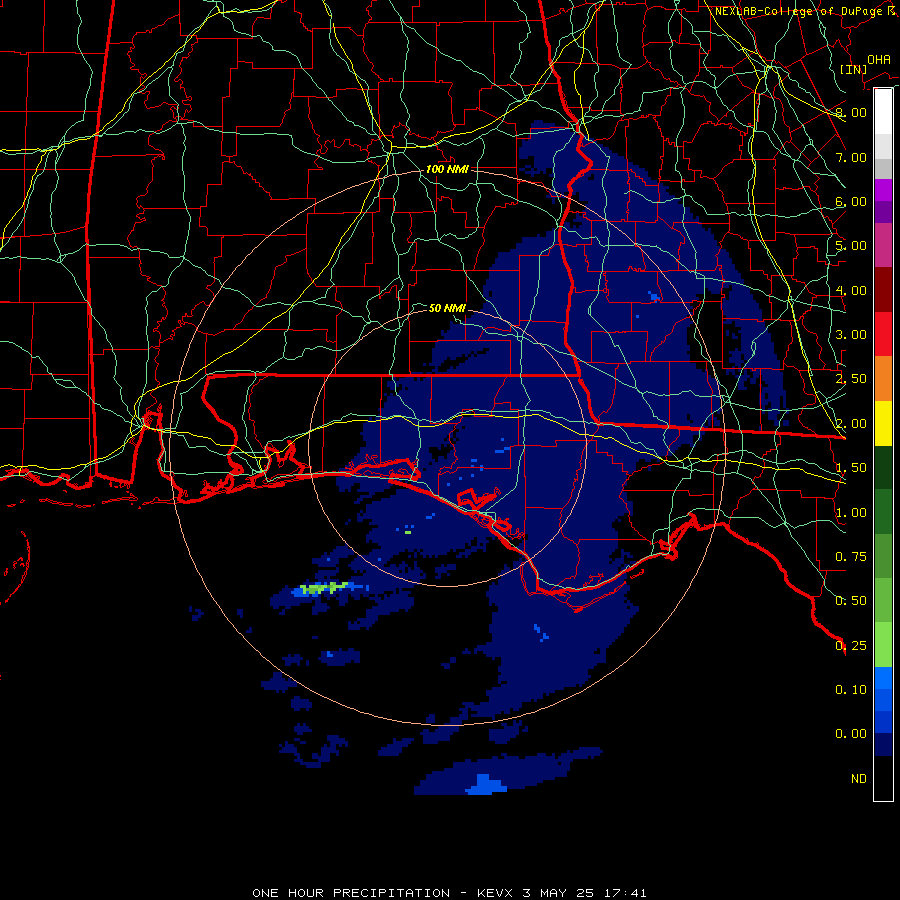Choose the dark red 4.00 legend swatch

(883, 290)
